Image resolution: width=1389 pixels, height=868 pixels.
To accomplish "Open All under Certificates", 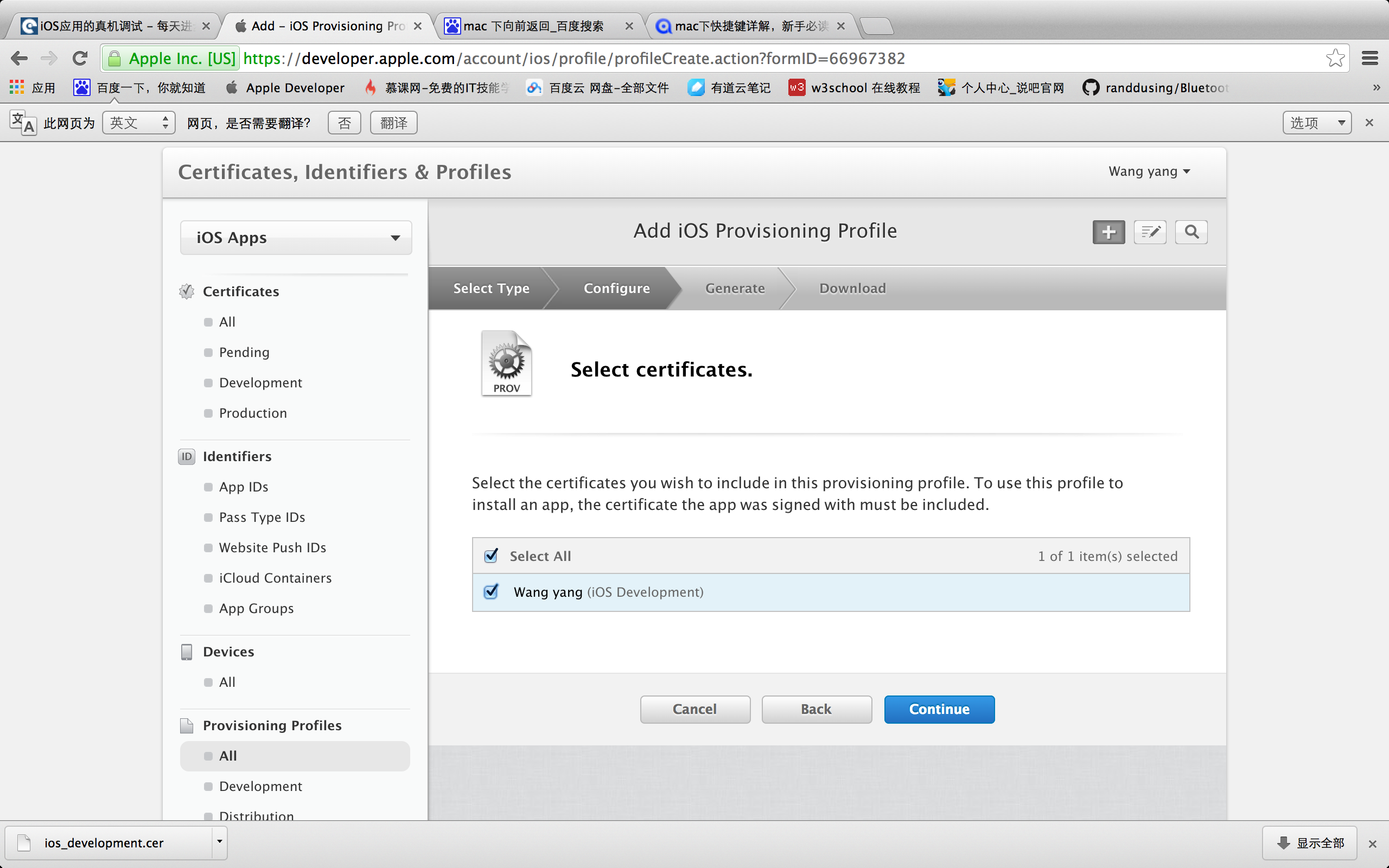I will pyautogui.click(x=227, y=322).
